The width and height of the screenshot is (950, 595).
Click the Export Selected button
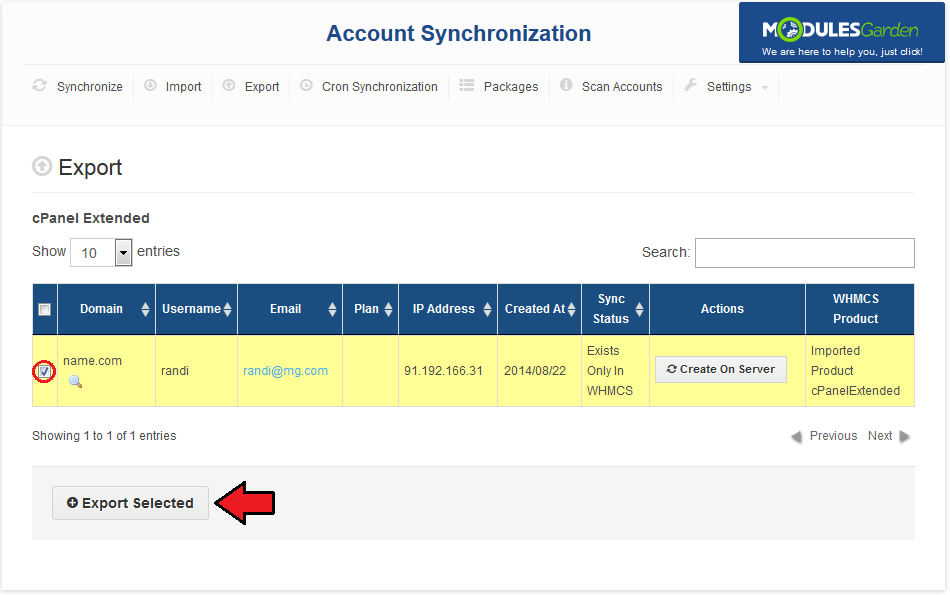(x=130, y=503)
